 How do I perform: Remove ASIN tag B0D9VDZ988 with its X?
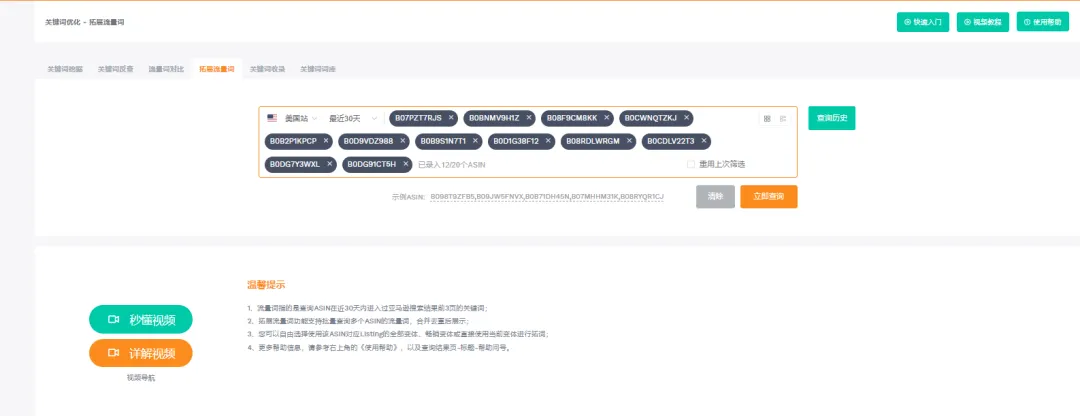pos(403,141)
